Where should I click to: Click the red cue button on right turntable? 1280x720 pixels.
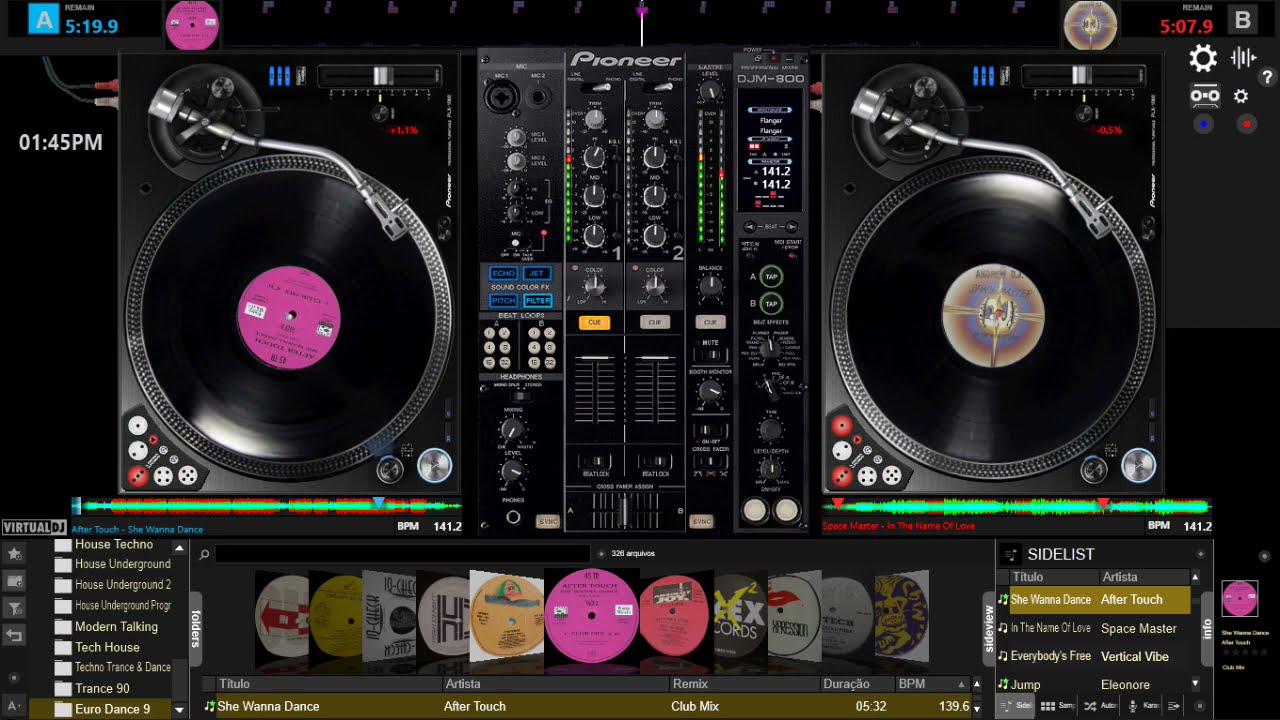coord(841,476)
